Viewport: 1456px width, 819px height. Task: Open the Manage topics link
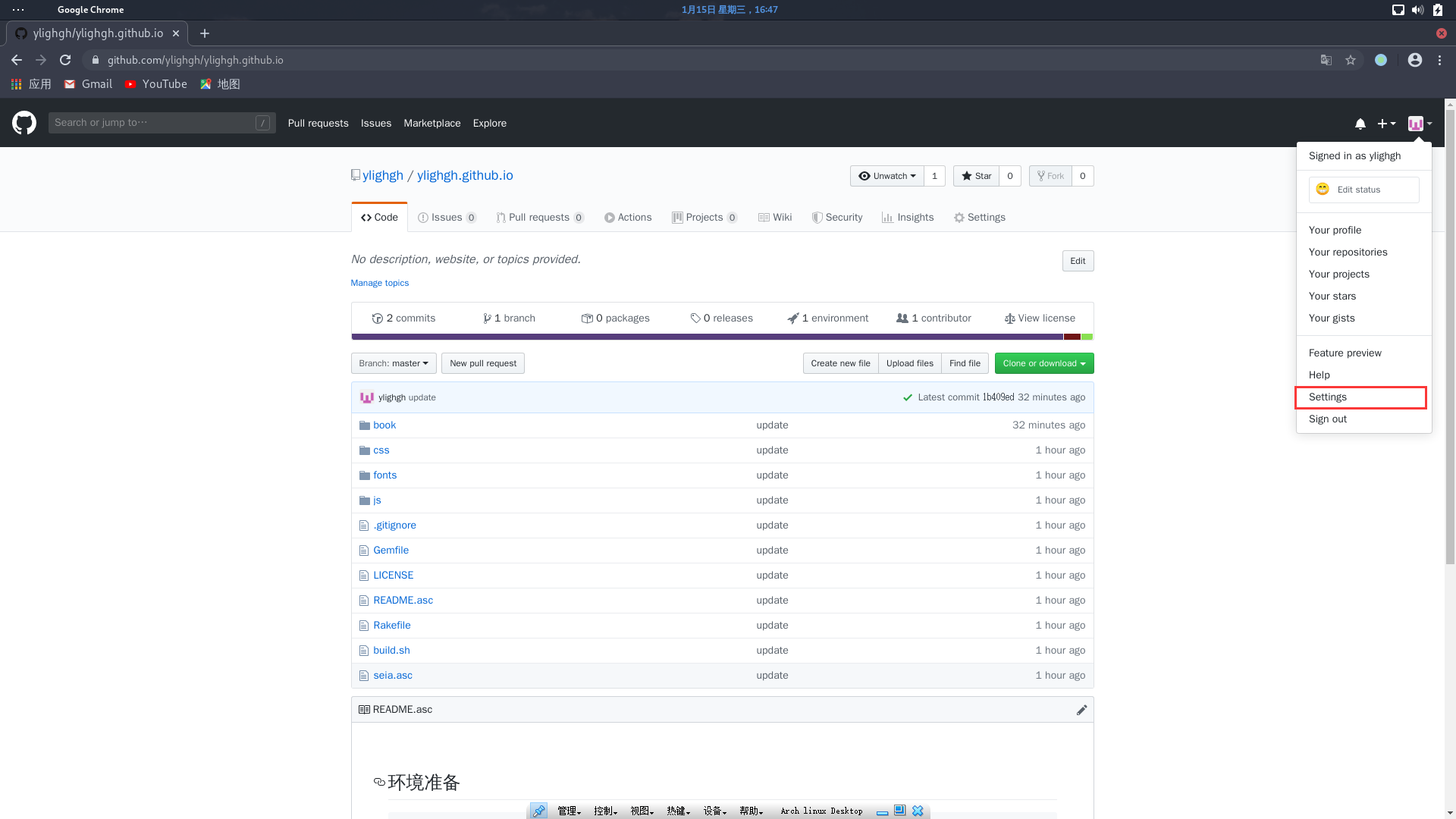[x=379, y=283]
